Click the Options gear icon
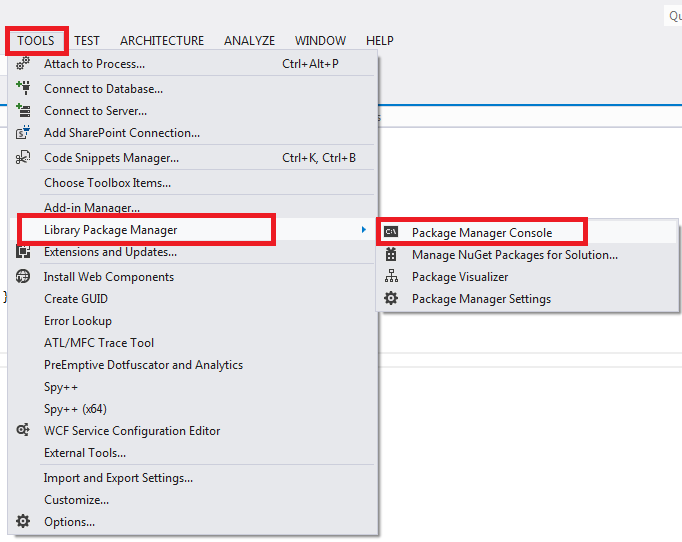This screenshot has height=542, width=682. point(23,521)
